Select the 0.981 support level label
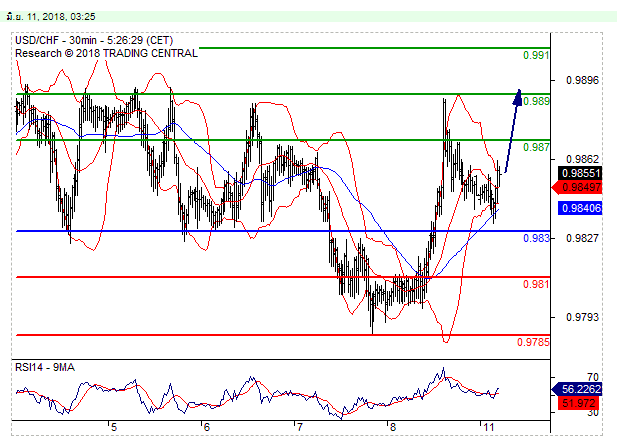This screenshot has height=446, width=617. point(536,284)
